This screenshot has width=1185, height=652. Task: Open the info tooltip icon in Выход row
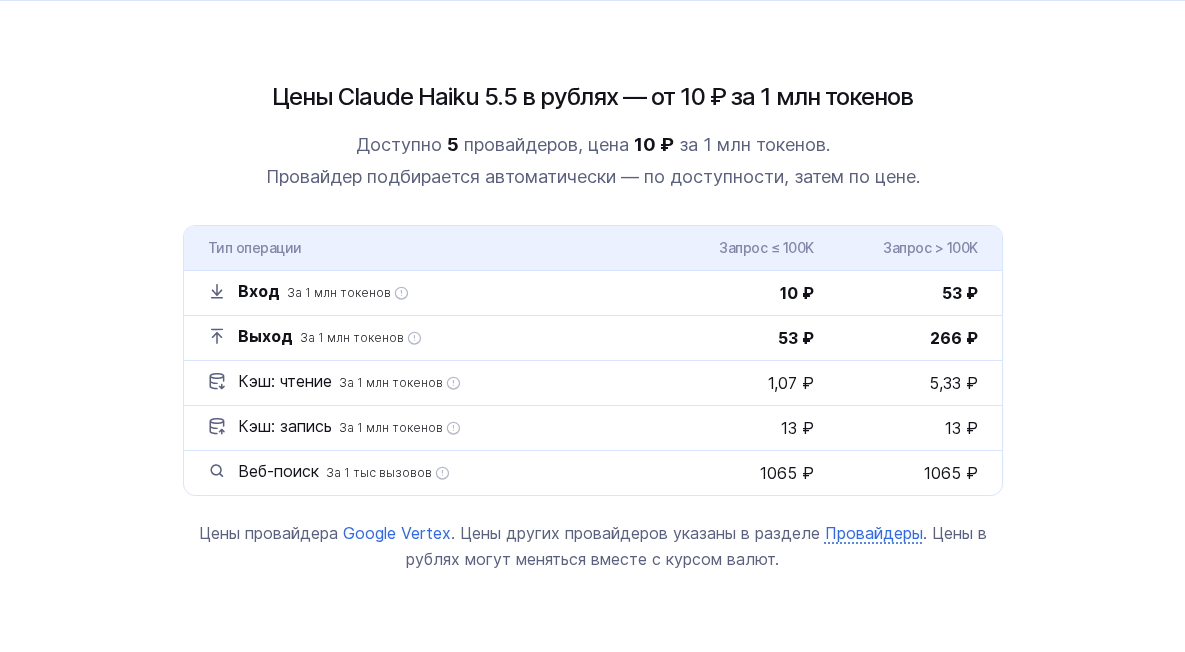[x=414, y=338]
